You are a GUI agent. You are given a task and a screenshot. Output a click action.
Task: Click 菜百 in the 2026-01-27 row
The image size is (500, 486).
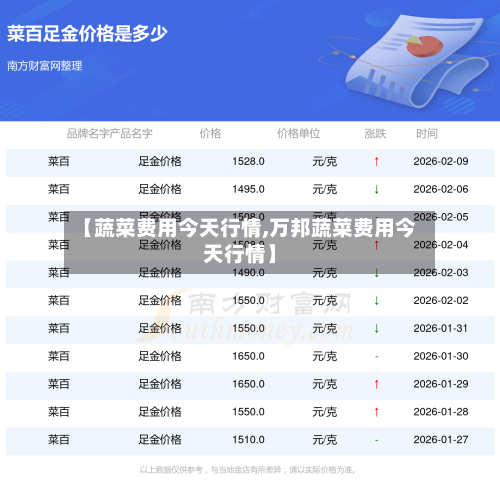tap(59, 440)
